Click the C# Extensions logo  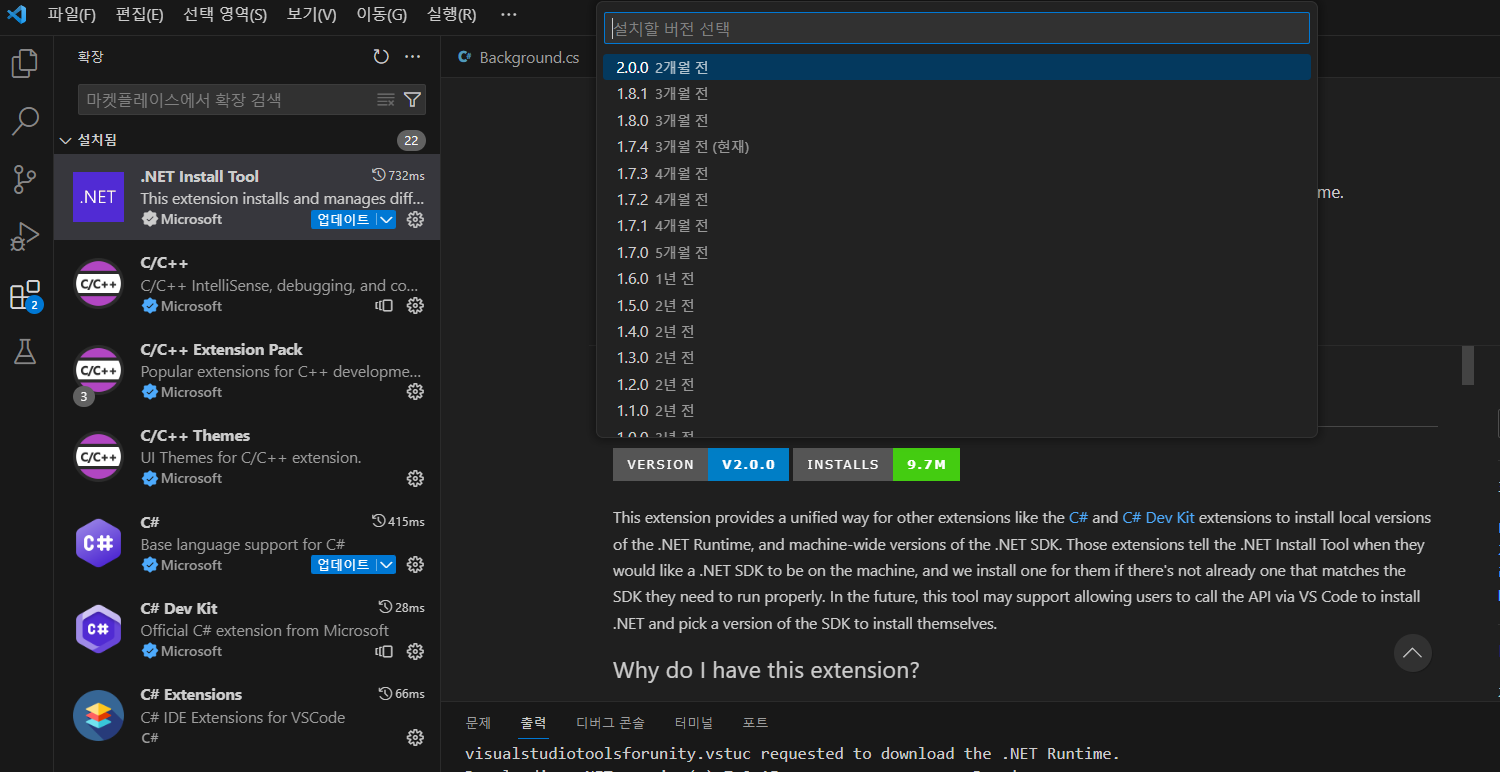pyautogui.click(x=98, y=715)
